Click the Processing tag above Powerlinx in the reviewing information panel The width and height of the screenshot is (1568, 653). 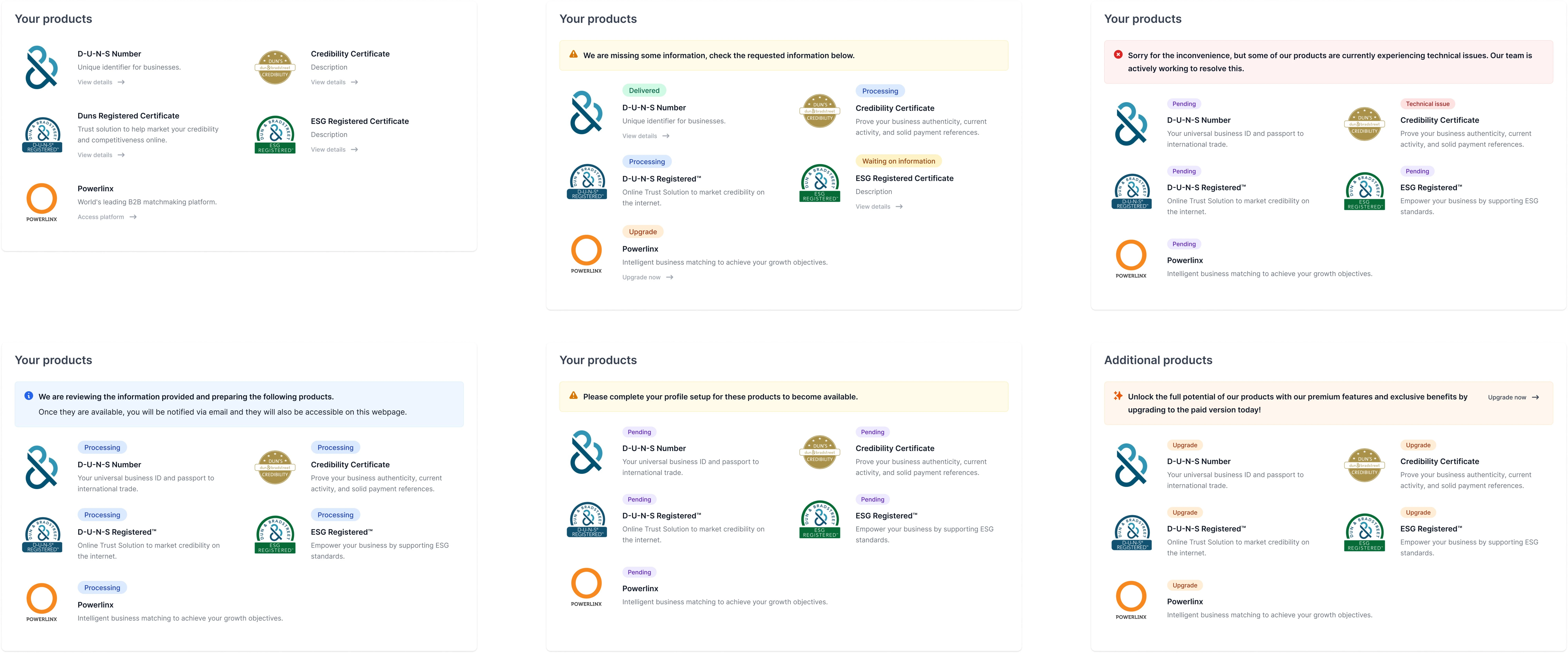102,588
